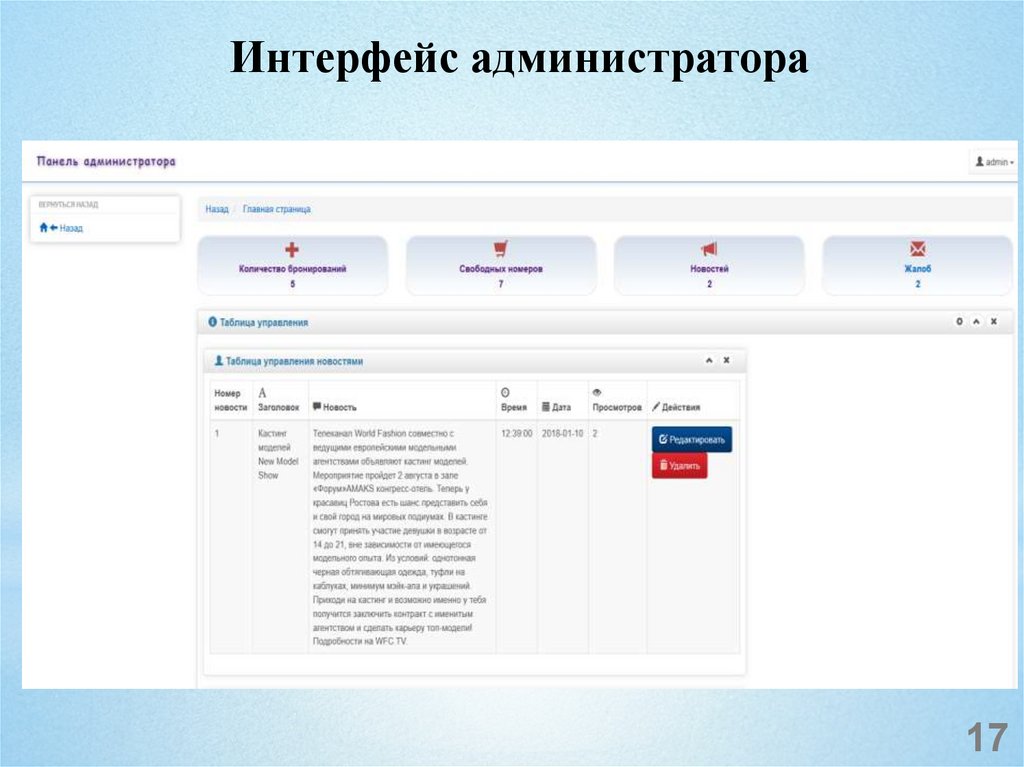Image resolution: width=1024 pixels, height=767 pixels.
Task: Click the megaphone news icon
Action: (709, 249)
